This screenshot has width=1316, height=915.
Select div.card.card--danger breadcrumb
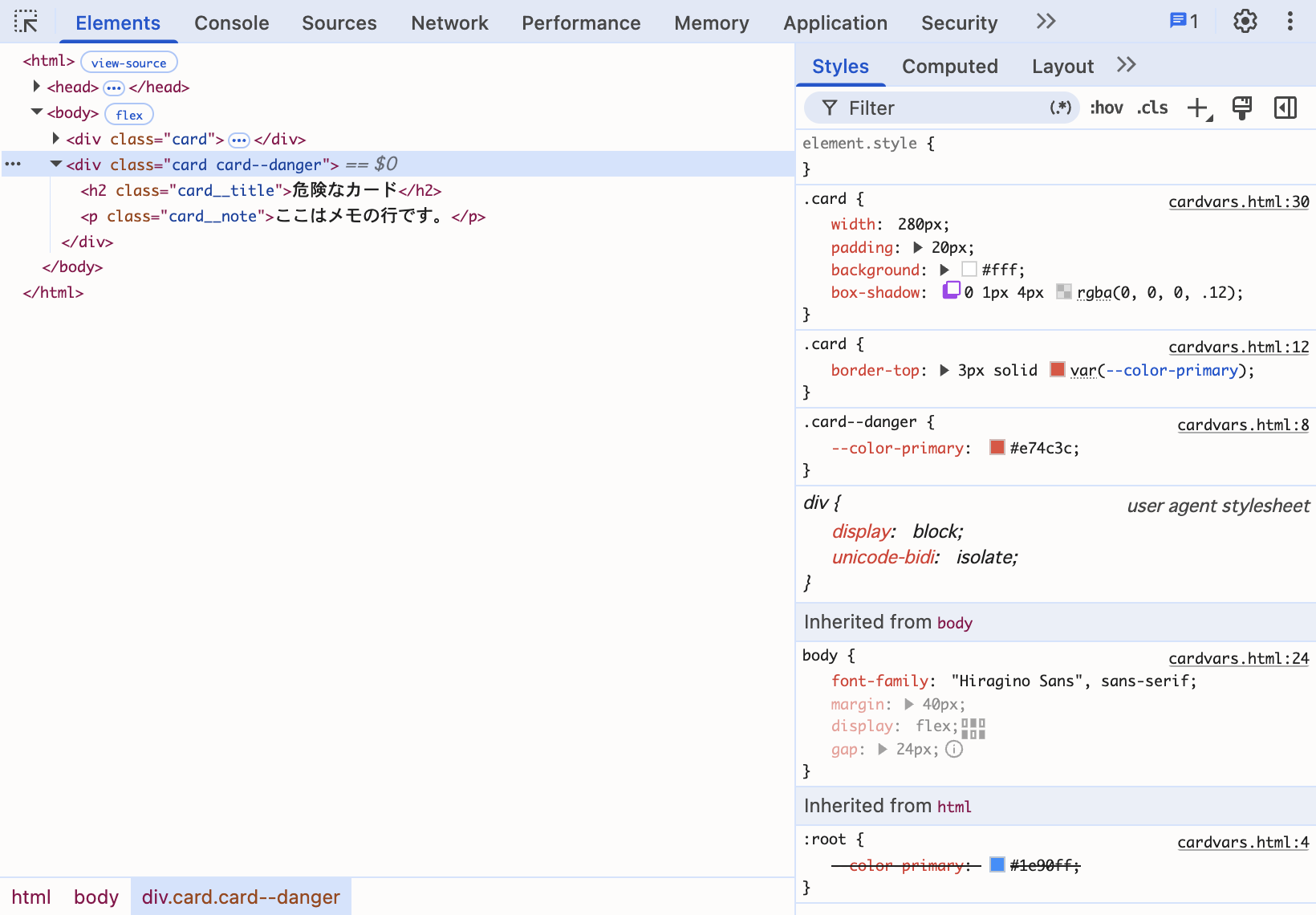(241, 897)
